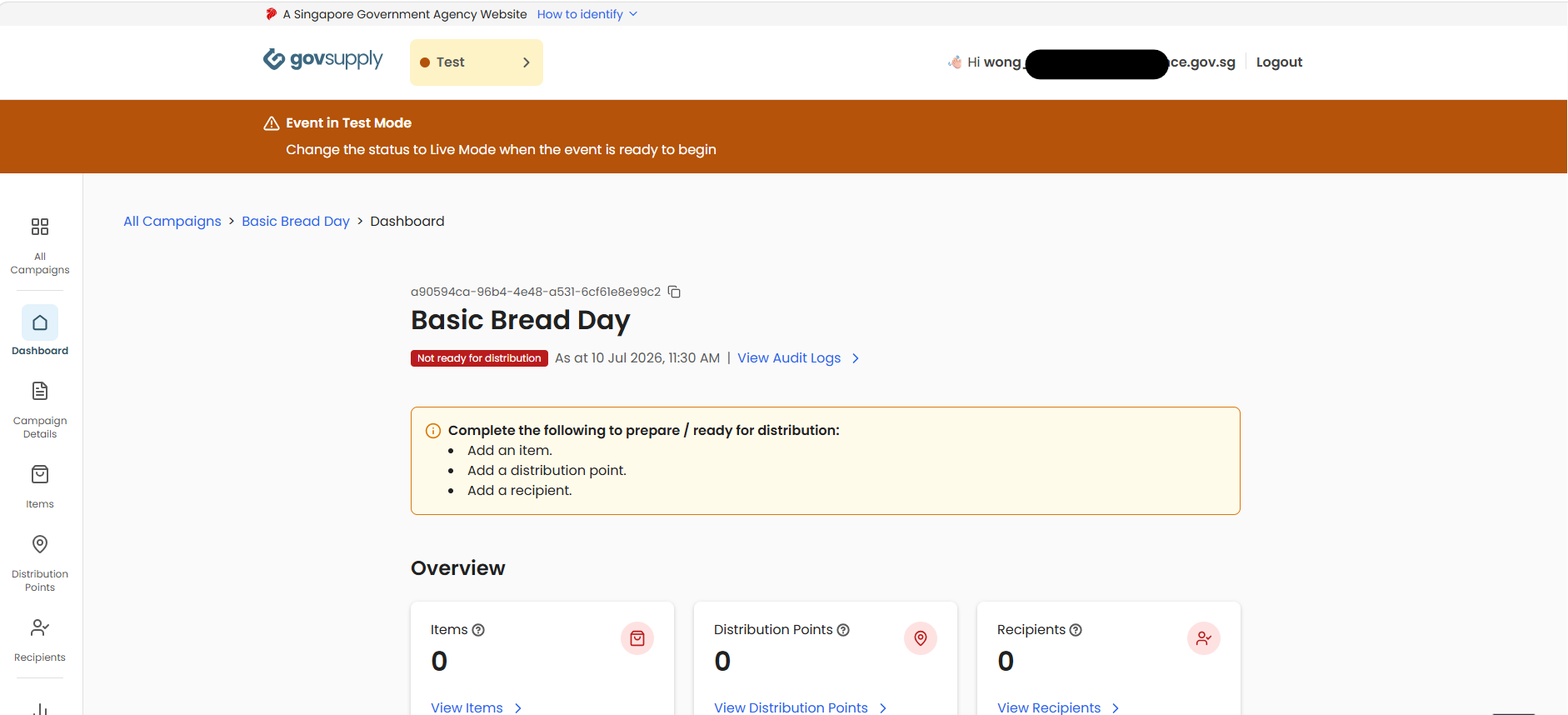Expand the How to identify disclosure

[x=587, y=14]
